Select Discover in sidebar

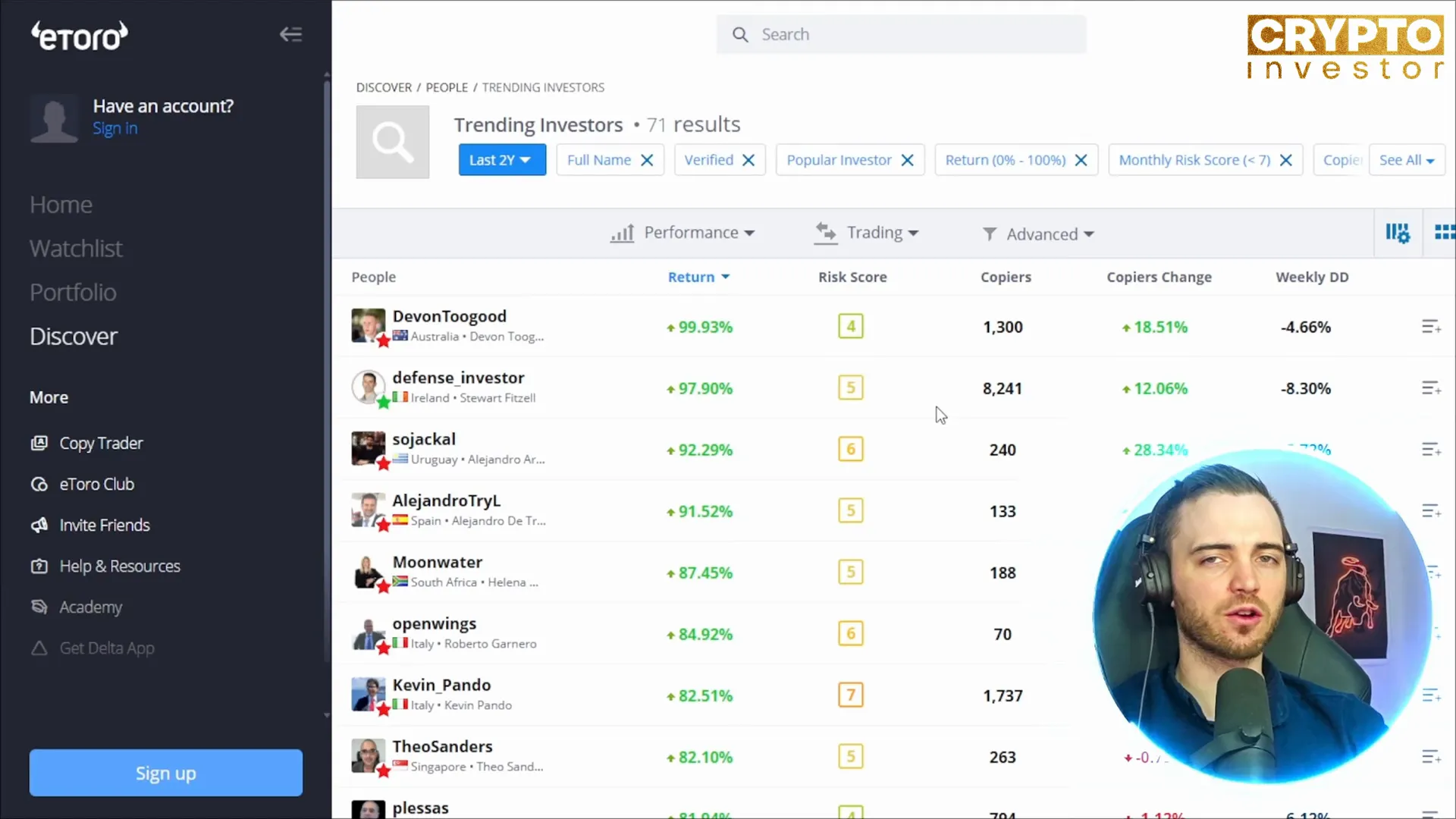tap(74, 337)
